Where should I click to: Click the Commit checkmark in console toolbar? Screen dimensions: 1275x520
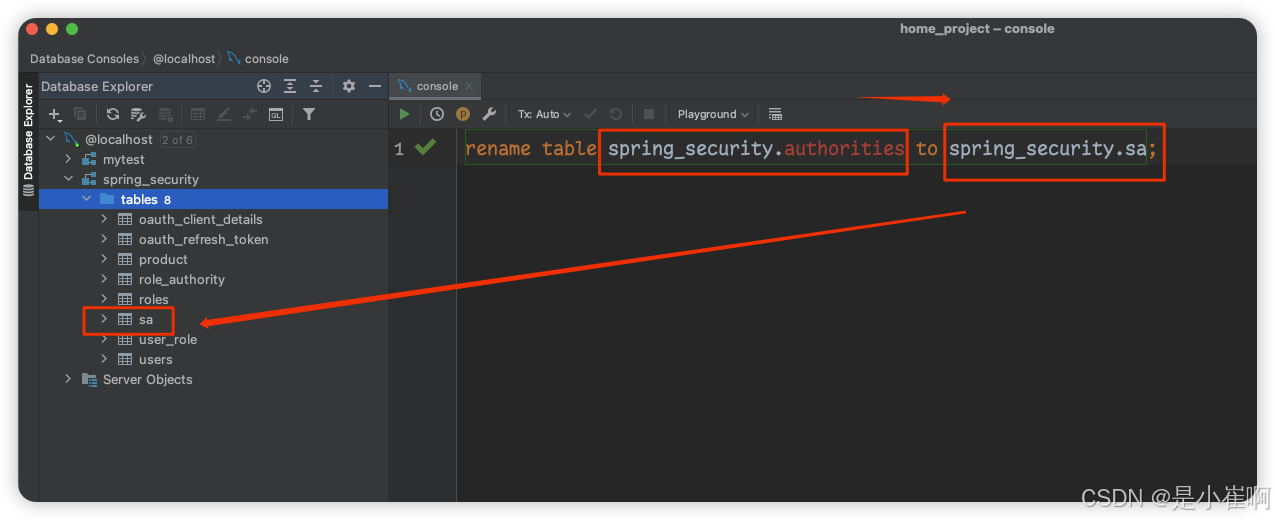point(590,114)
